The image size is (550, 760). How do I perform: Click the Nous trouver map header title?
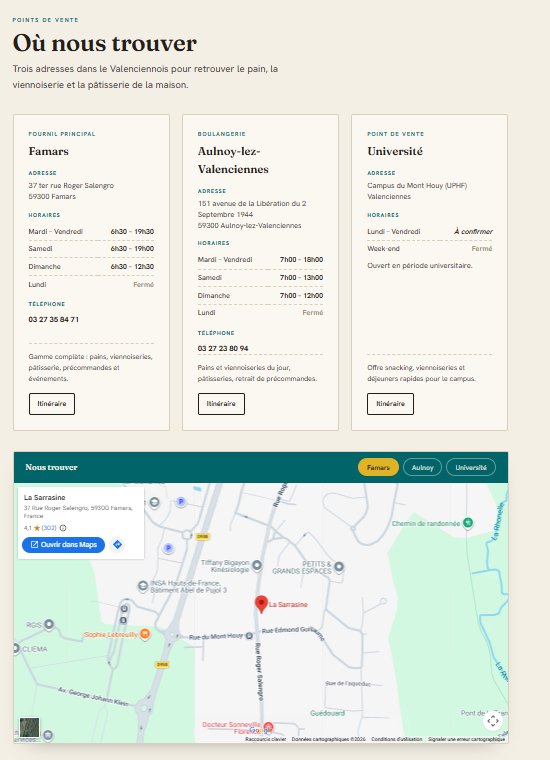click(51, 467)
